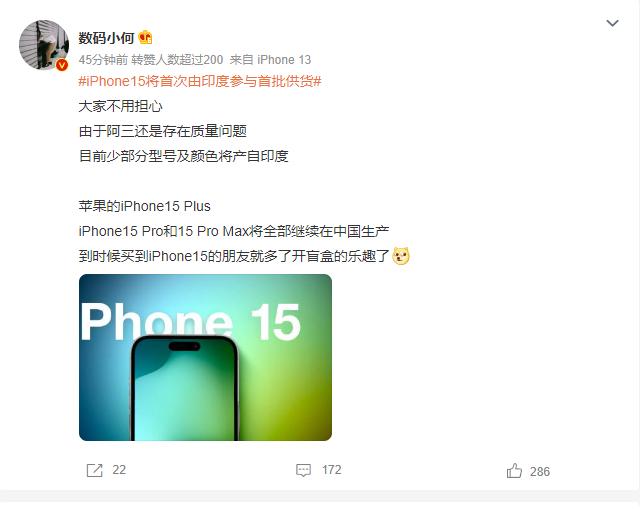Click the 45分钟前 timestamp

[103, 60]
